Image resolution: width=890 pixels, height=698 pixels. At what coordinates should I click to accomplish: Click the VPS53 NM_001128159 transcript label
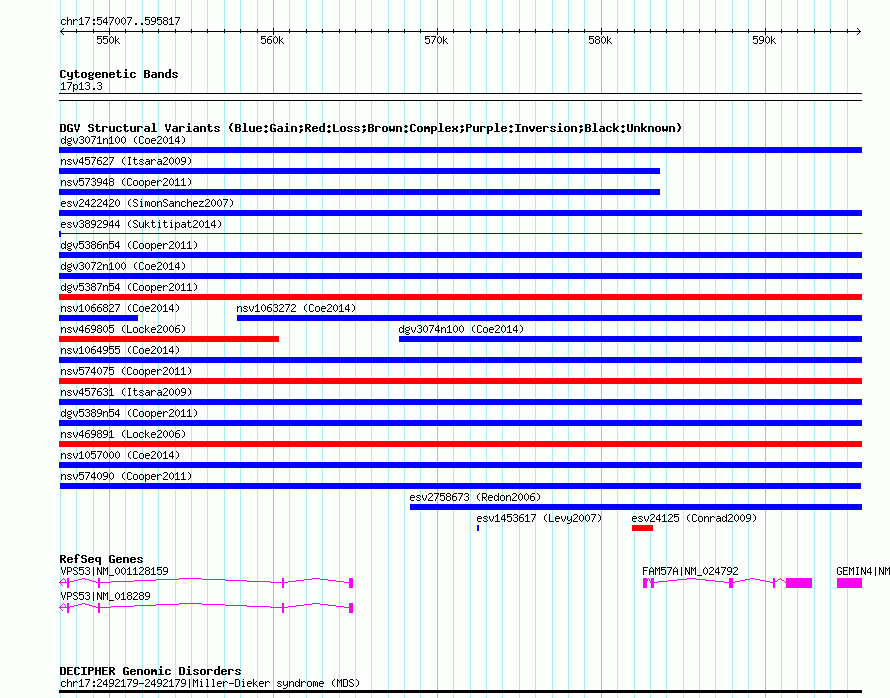[114, 571]
